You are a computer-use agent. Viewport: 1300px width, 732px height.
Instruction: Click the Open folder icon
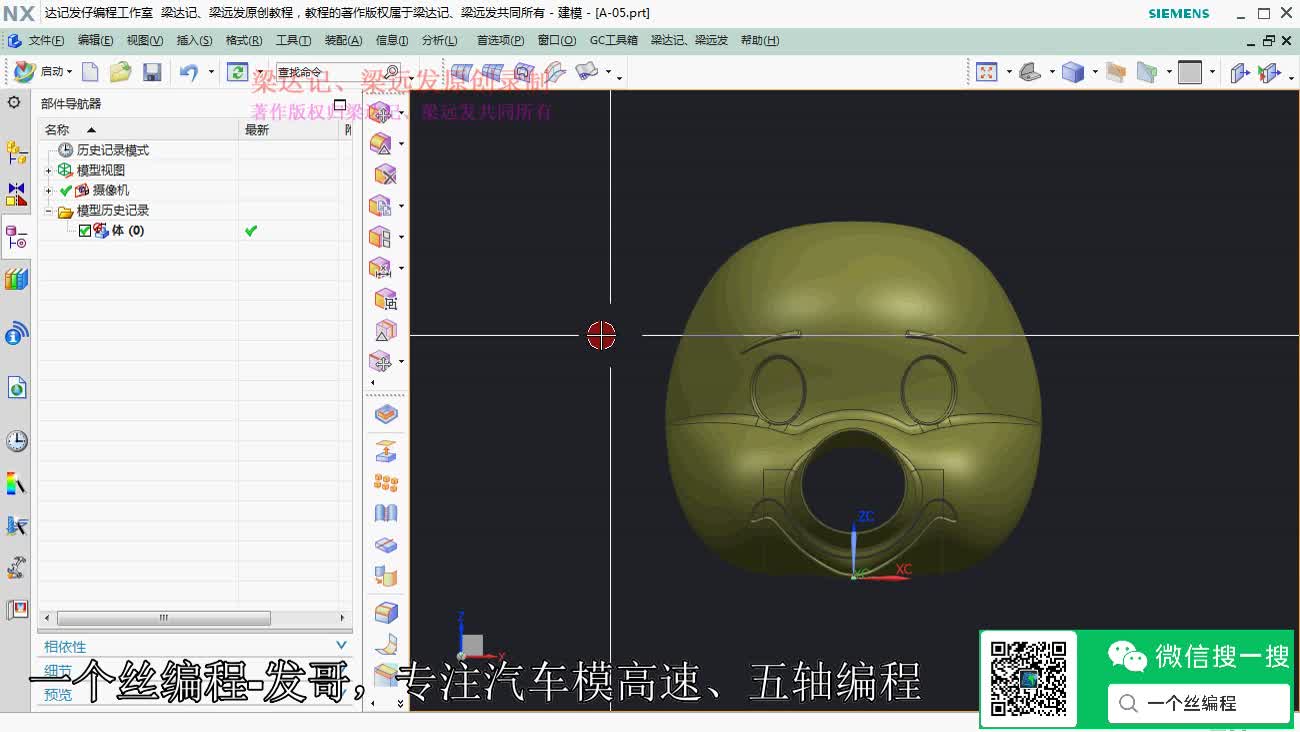tap(120, 72)
